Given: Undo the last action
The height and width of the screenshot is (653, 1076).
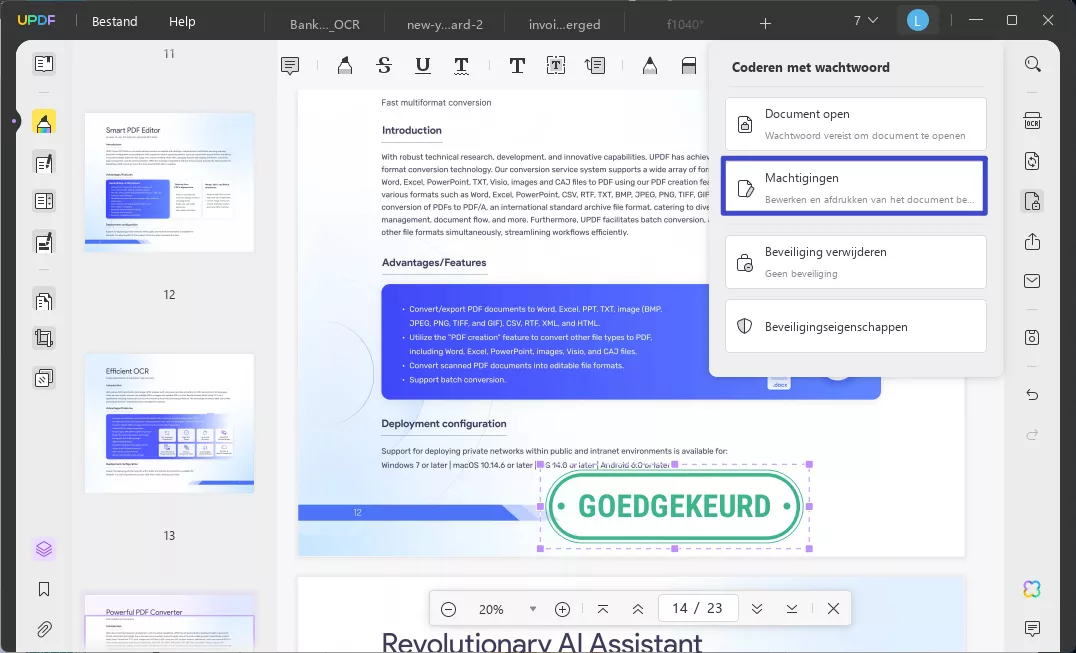Looking at the screenshot, I should pos(1032,394).
